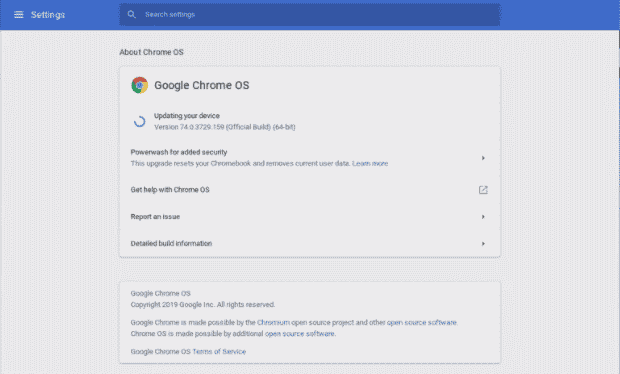The image size is (620, 374).
Task: Click the Settings title in header
Action: [x=48, y=15]
